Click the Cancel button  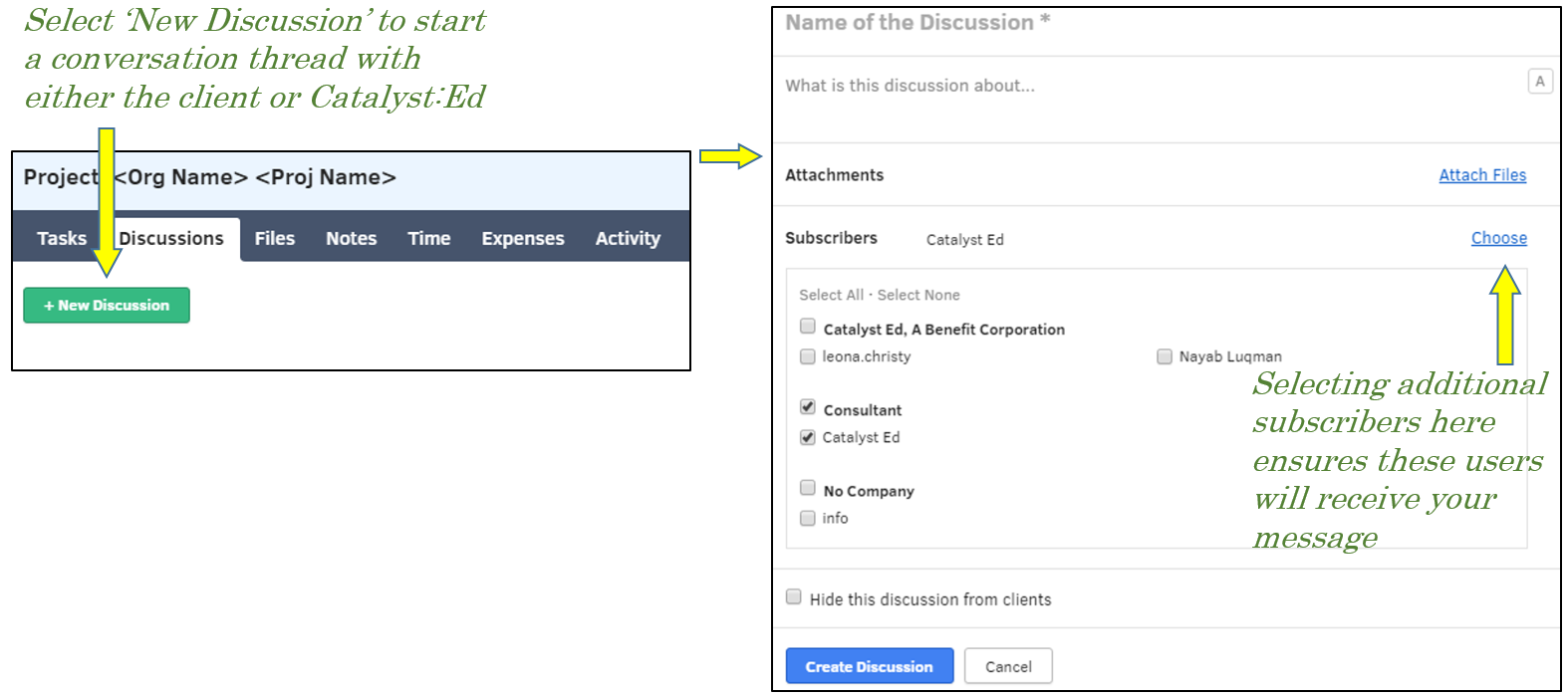coord(1008,666)
